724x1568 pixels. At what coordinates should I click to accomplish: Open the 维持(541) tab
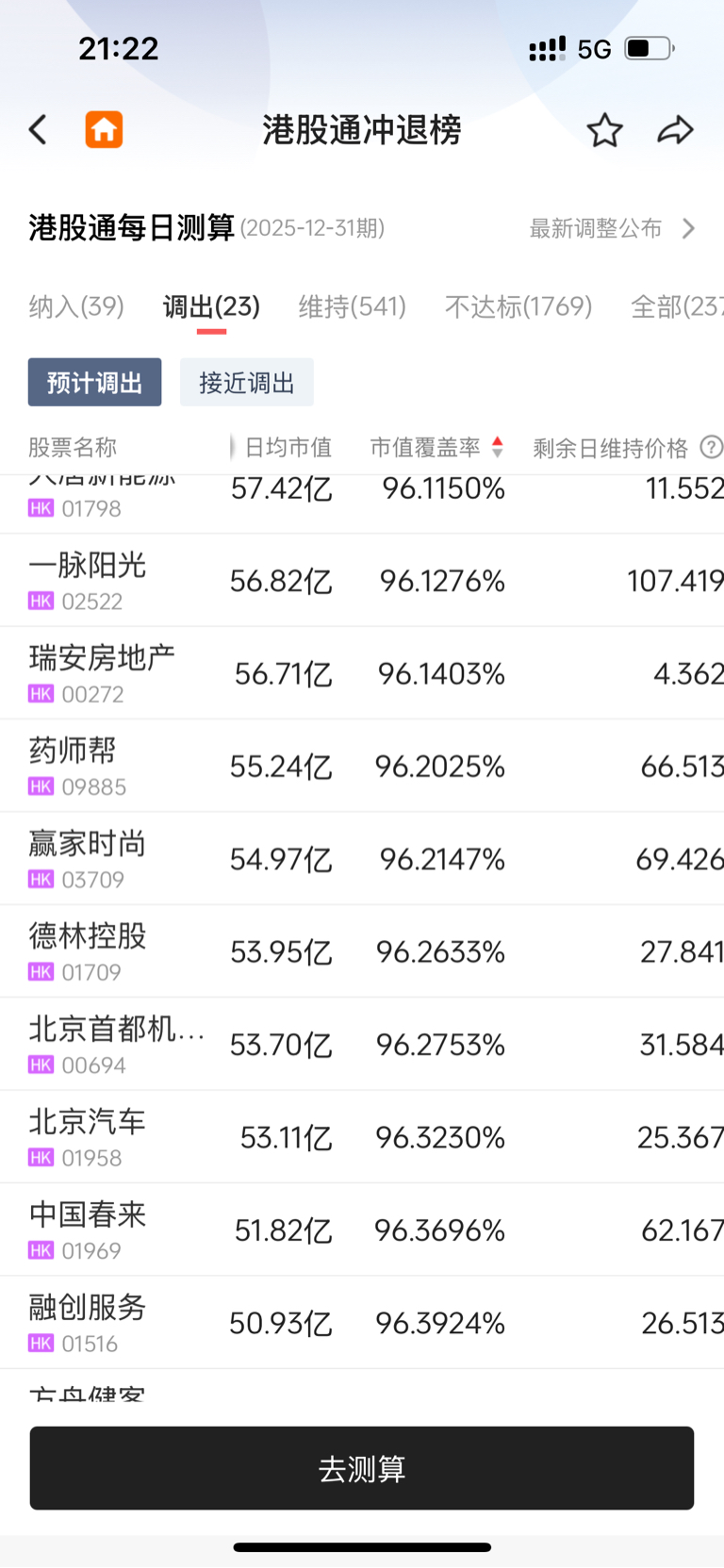click(352, 306)
